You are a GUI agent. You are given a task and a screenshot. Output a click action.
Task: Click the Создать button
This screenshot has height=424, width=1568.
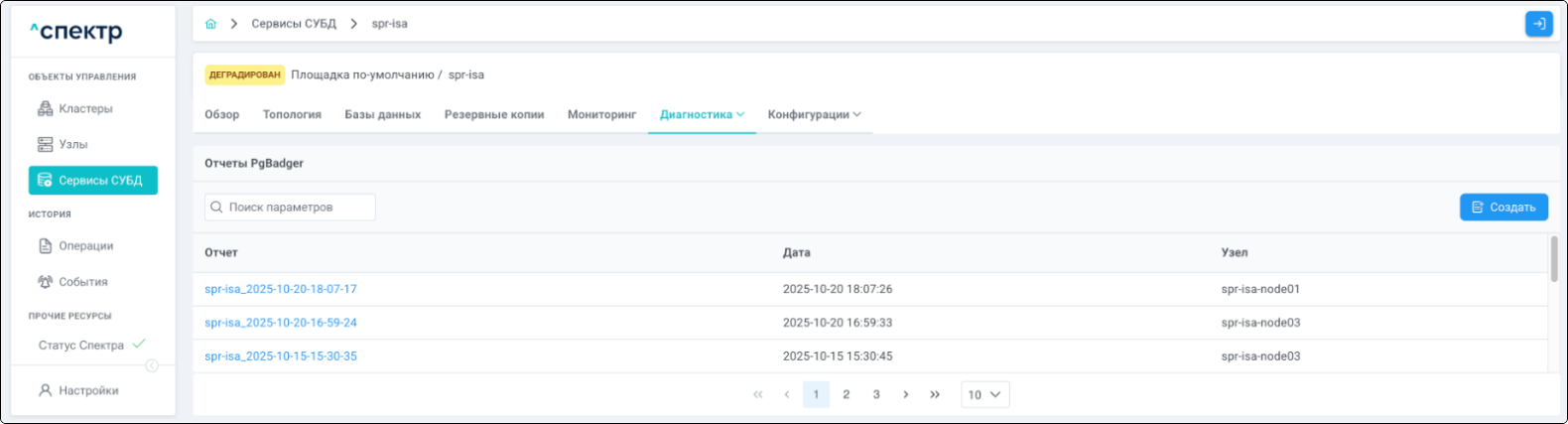pyautogui.click(x=1503, y=207)
